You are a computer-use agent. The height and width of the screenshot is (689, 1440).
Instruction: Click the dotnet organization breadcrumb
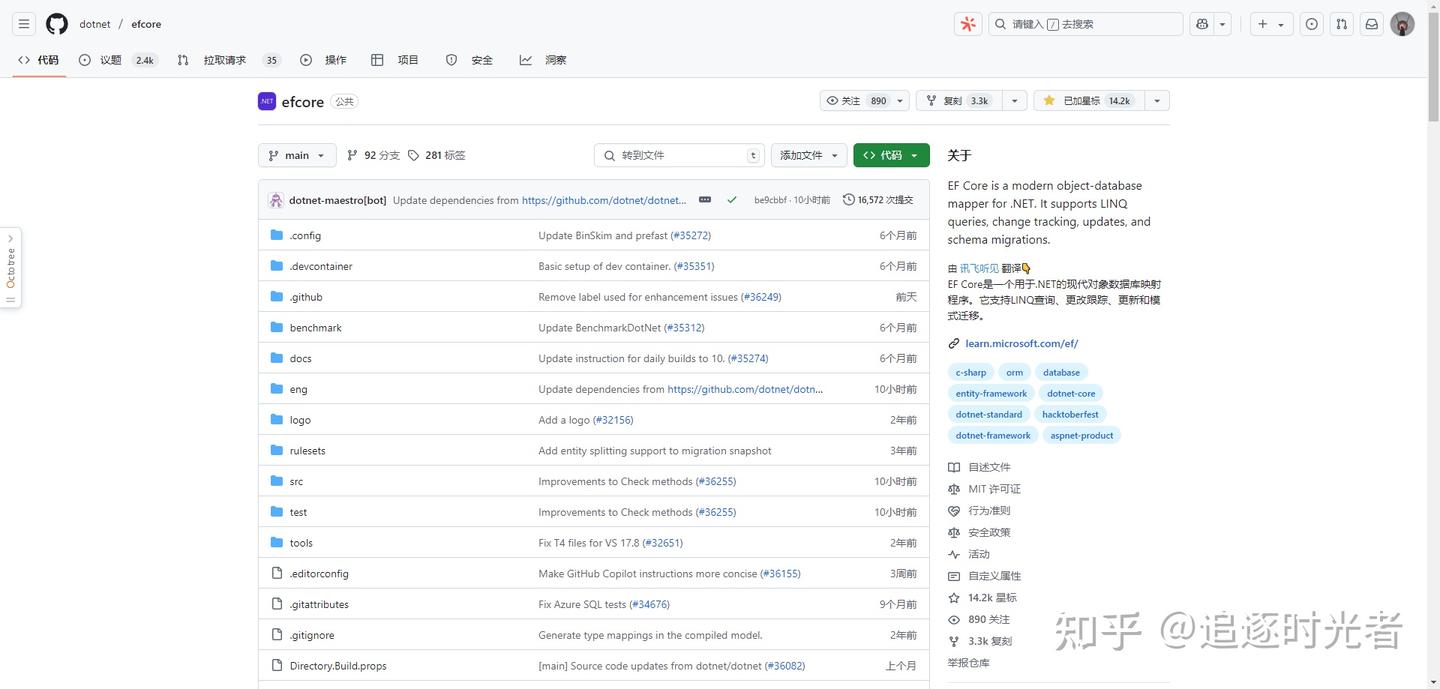pos(95,24)
